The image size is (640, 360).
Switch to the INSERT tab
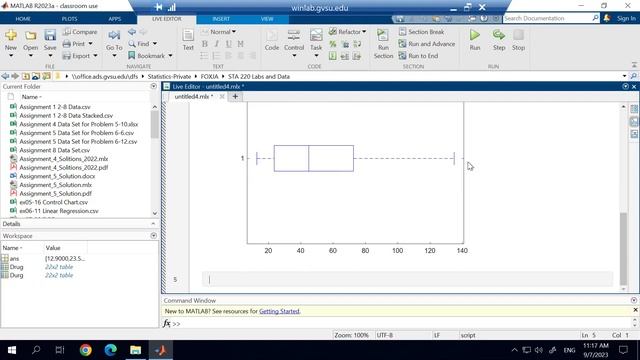pyautogui.click(x=221, y=19)
